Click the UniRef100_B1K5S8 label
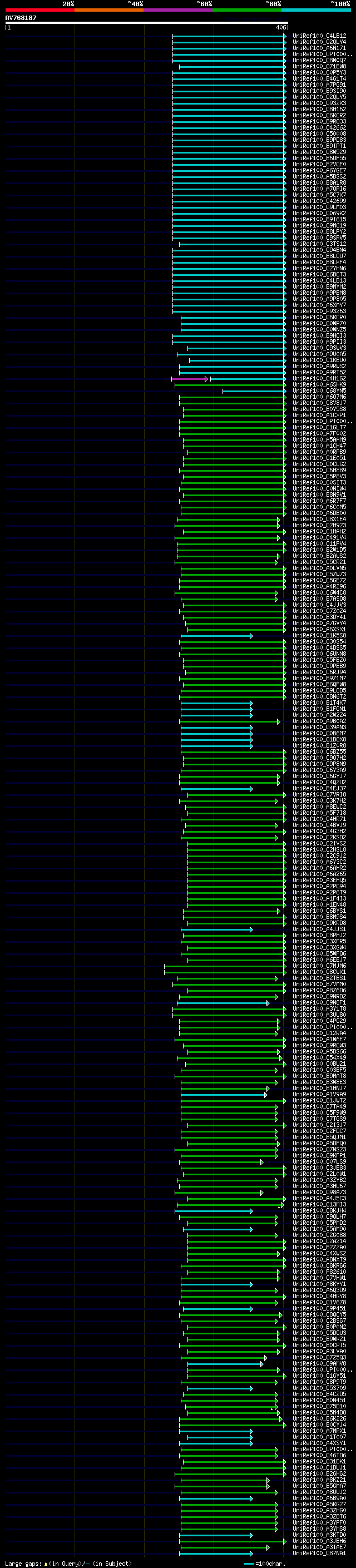 pyautogui.click(x=319, y=635)
